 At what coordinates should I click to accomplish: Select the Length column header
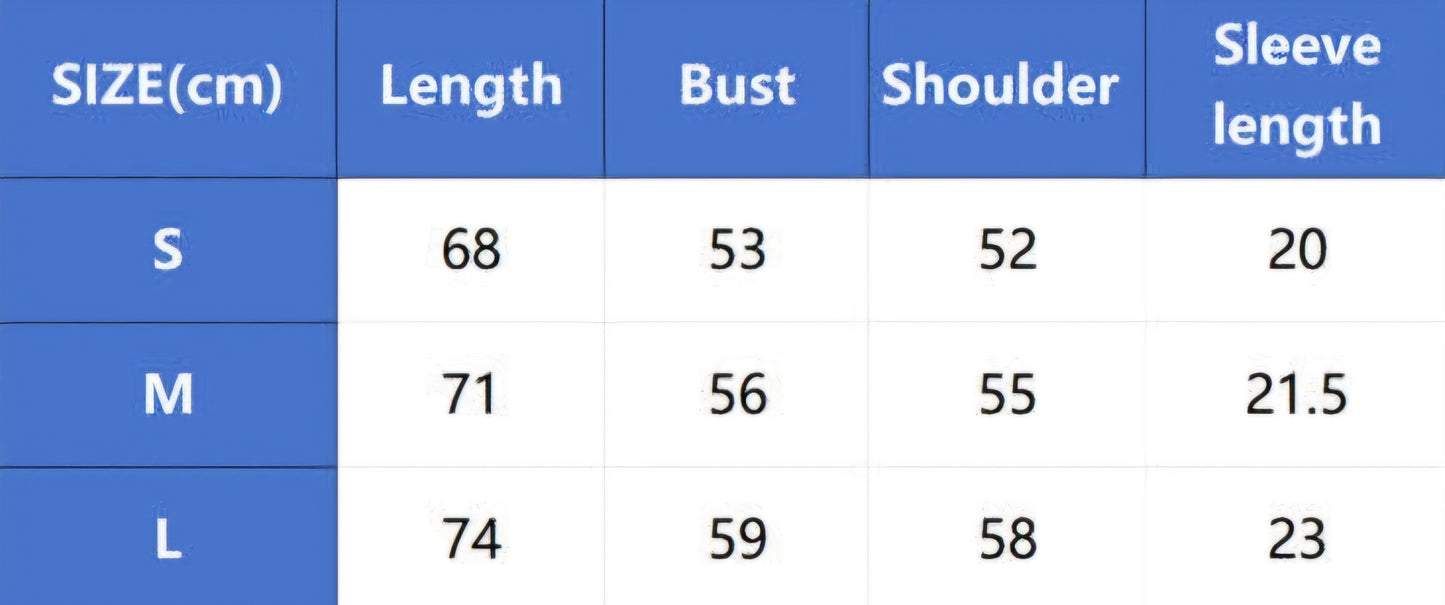point(470,88)
